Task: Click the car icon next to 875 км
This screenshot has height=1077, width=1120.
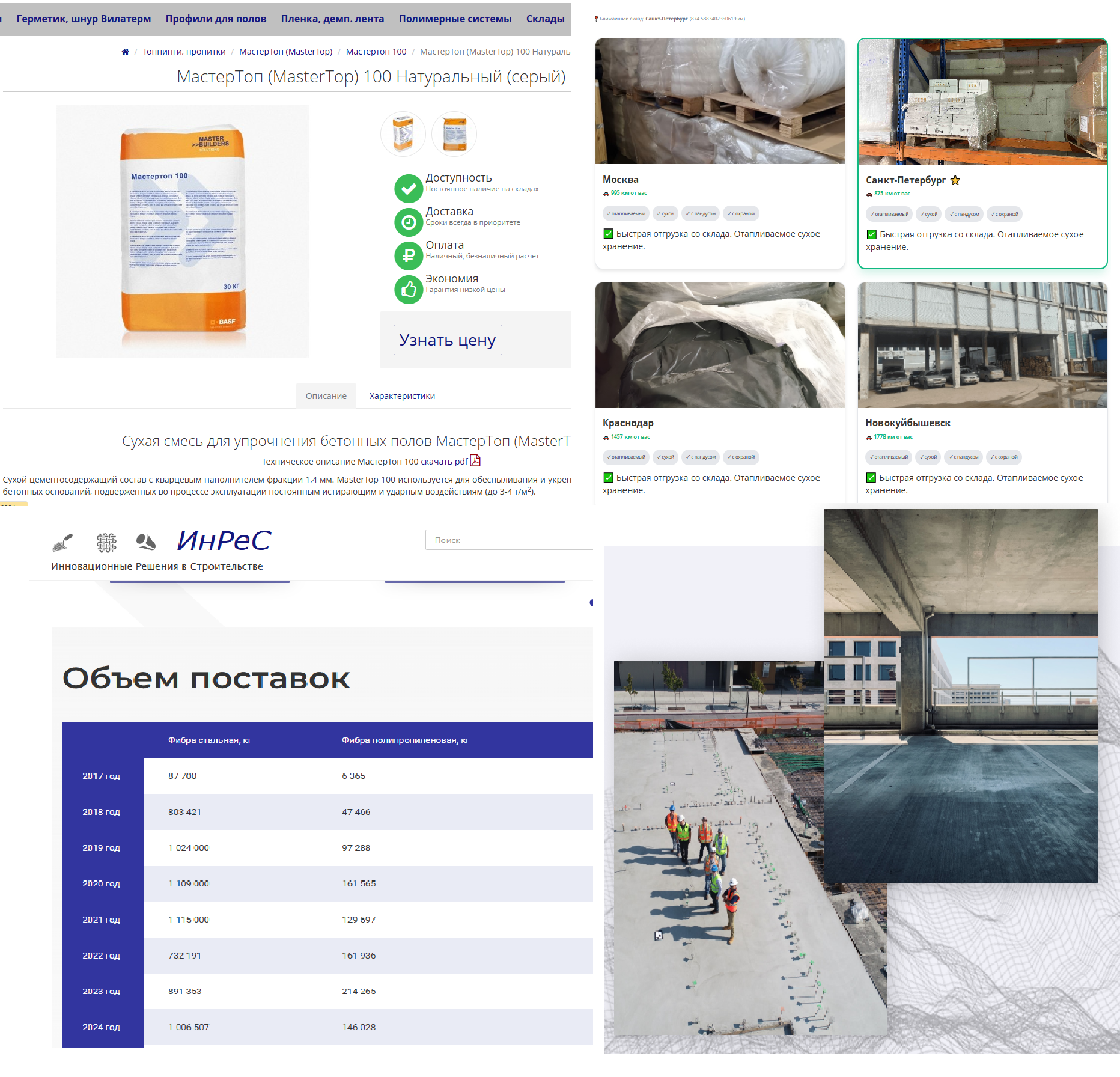Action: pos(869,194)
